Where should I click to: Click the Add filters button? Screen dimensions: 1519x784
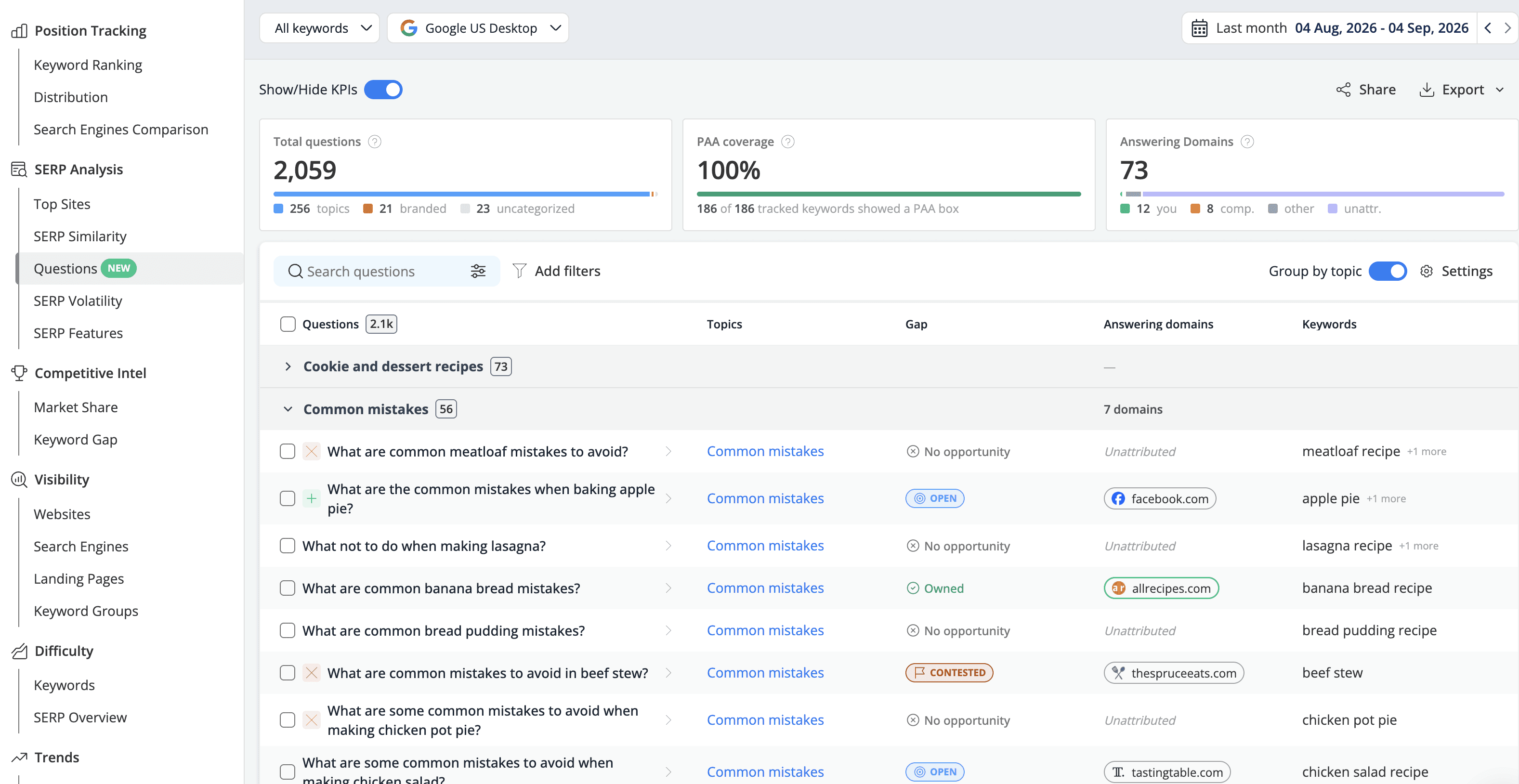click(x=556, y=271)
